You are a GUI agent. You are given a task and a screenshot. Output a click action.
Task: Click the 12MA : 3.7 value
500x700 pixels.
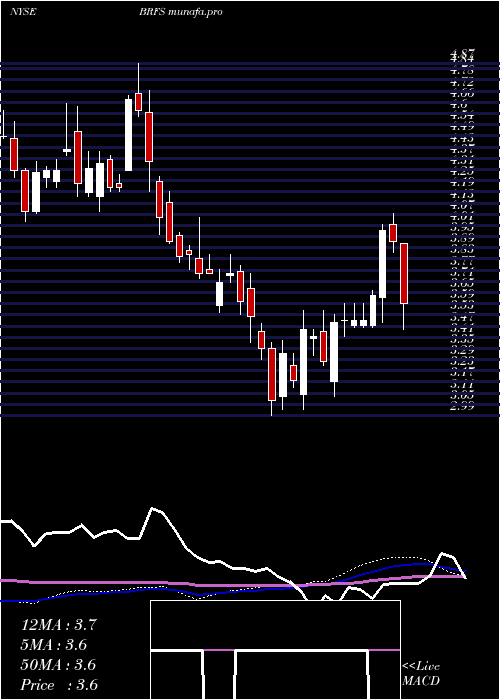pyautogui.click(x=58, y=625)
